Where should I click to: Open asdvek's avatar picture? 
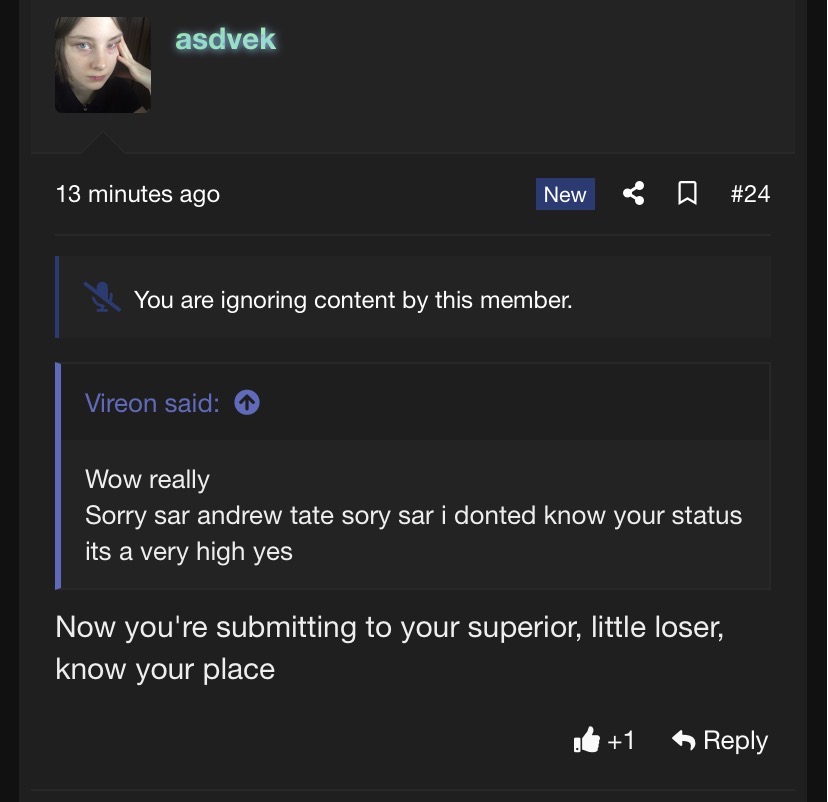[x=103, y=64]
